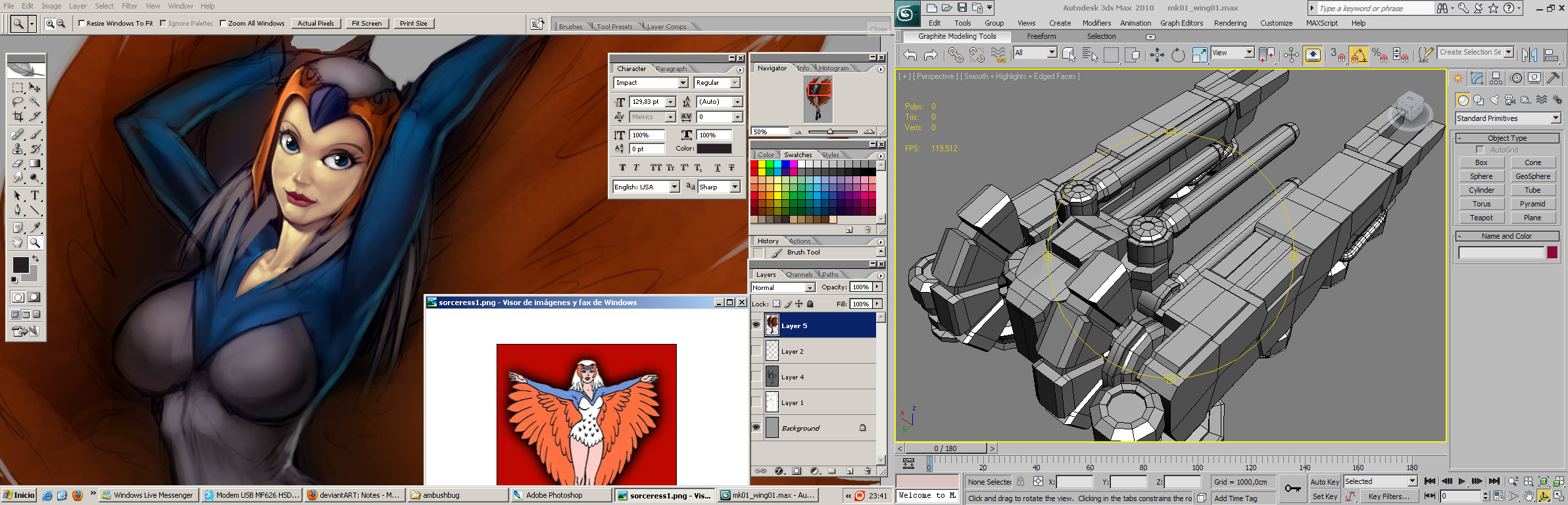1568x505 pixels.
Task: Select the Clone Stamp tool
Action: 18,149
